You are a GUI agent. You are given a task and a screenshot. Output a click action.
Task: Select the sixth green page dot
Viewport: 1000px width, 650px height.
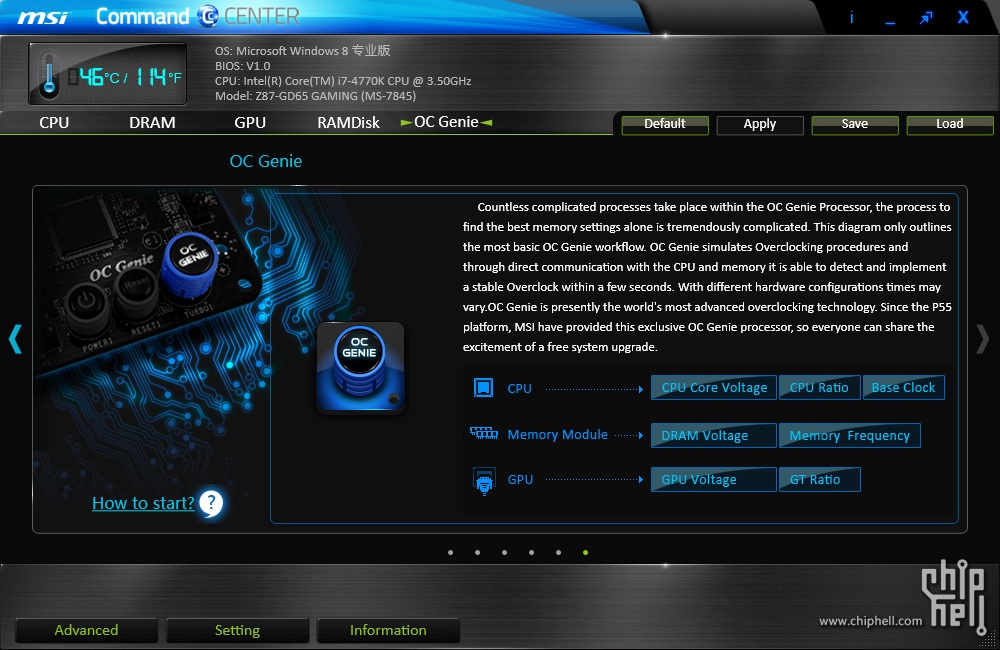point(585,552)
